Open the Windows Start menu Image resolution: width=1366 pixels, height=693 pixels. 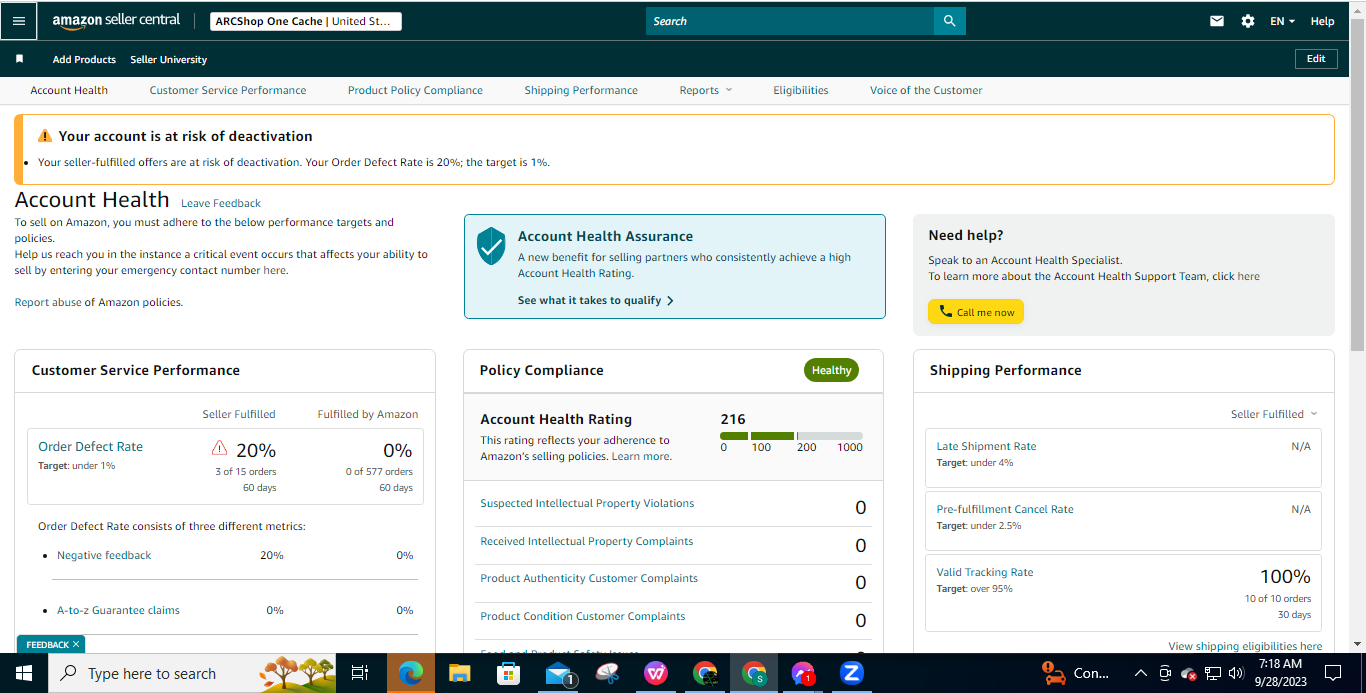23,673
